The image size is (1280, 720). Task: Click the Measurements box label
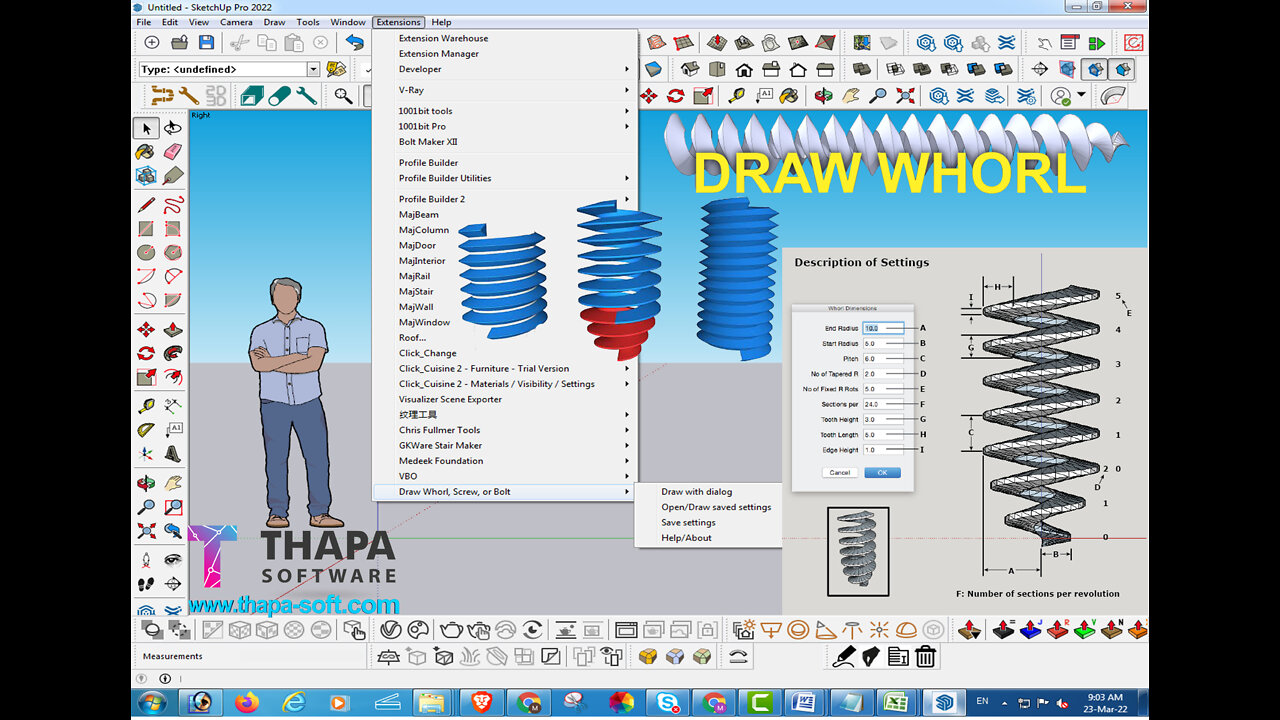pyautogui.click(x=172, y=656)
